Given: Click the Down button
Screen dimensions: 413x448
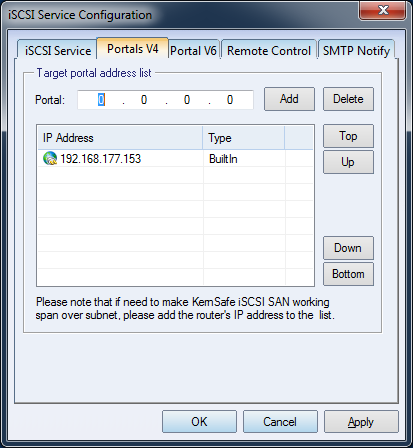Looking at the screenshot, I should (x=348, y=248).
